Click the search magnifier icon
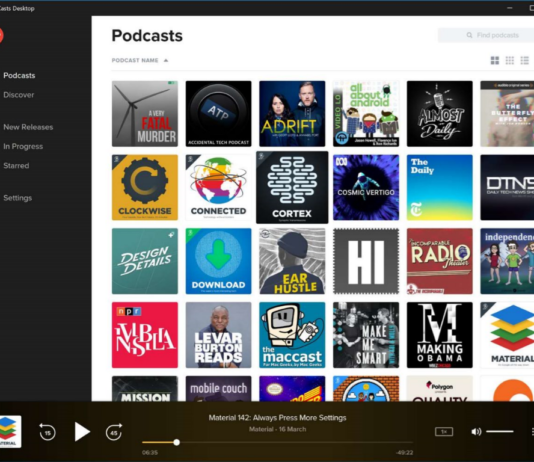 [469, 35]
